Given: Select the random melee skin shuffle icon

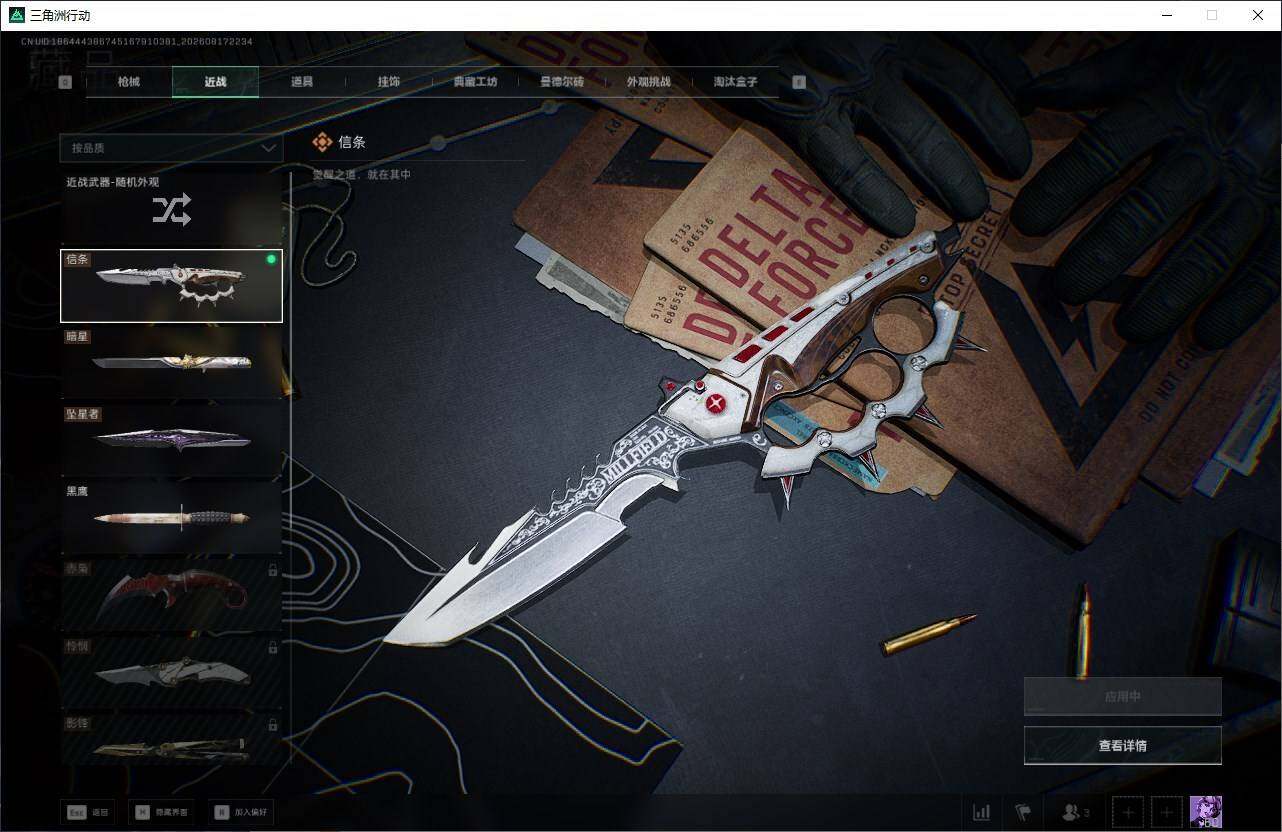Looking at the screenshot, I should [x=171, y=209].
